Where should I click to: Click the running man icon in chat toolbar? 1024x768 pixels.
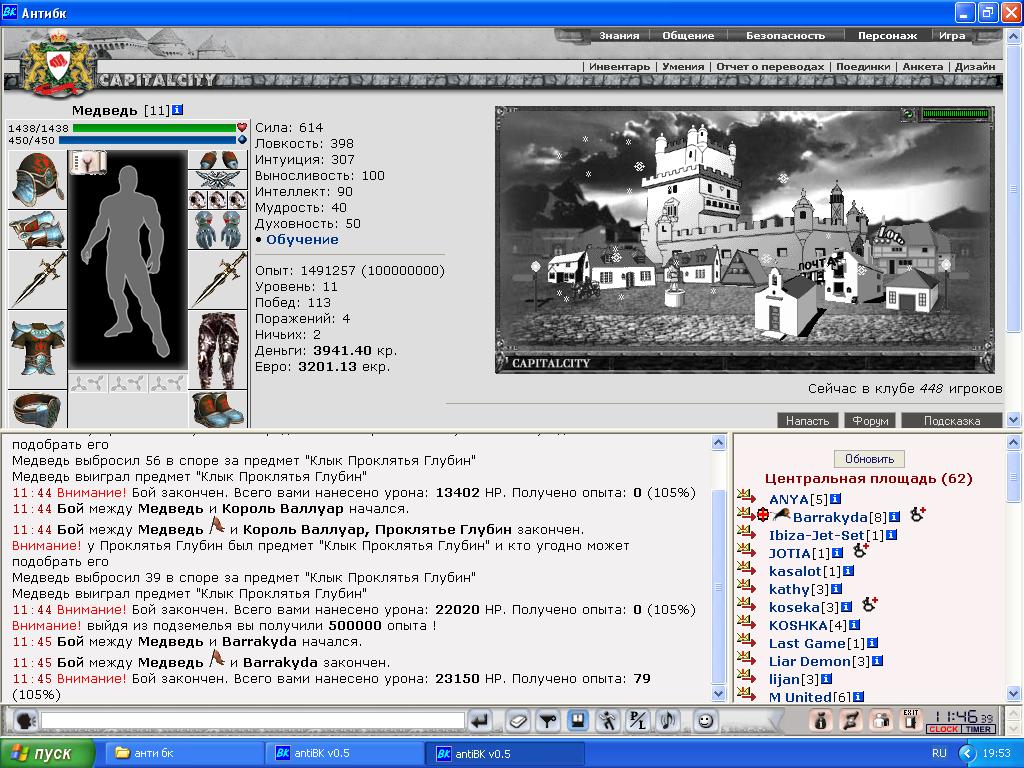coord(607,721)
